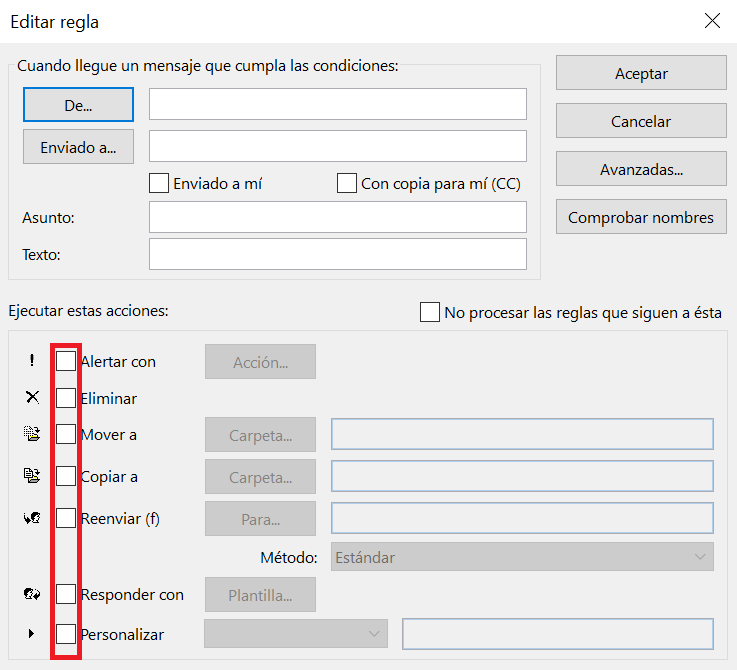This screenshot has width=737, height=670.
Task: Click the Aceptar button
Action: pyautogui.click(x=641, y=73)
